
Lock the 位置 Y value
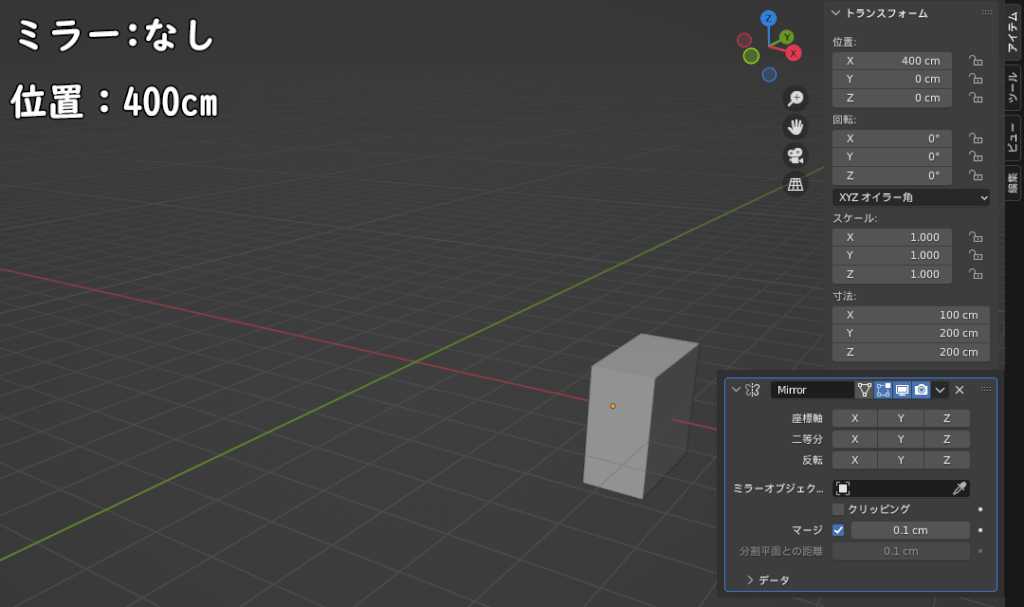coord(976,79)
